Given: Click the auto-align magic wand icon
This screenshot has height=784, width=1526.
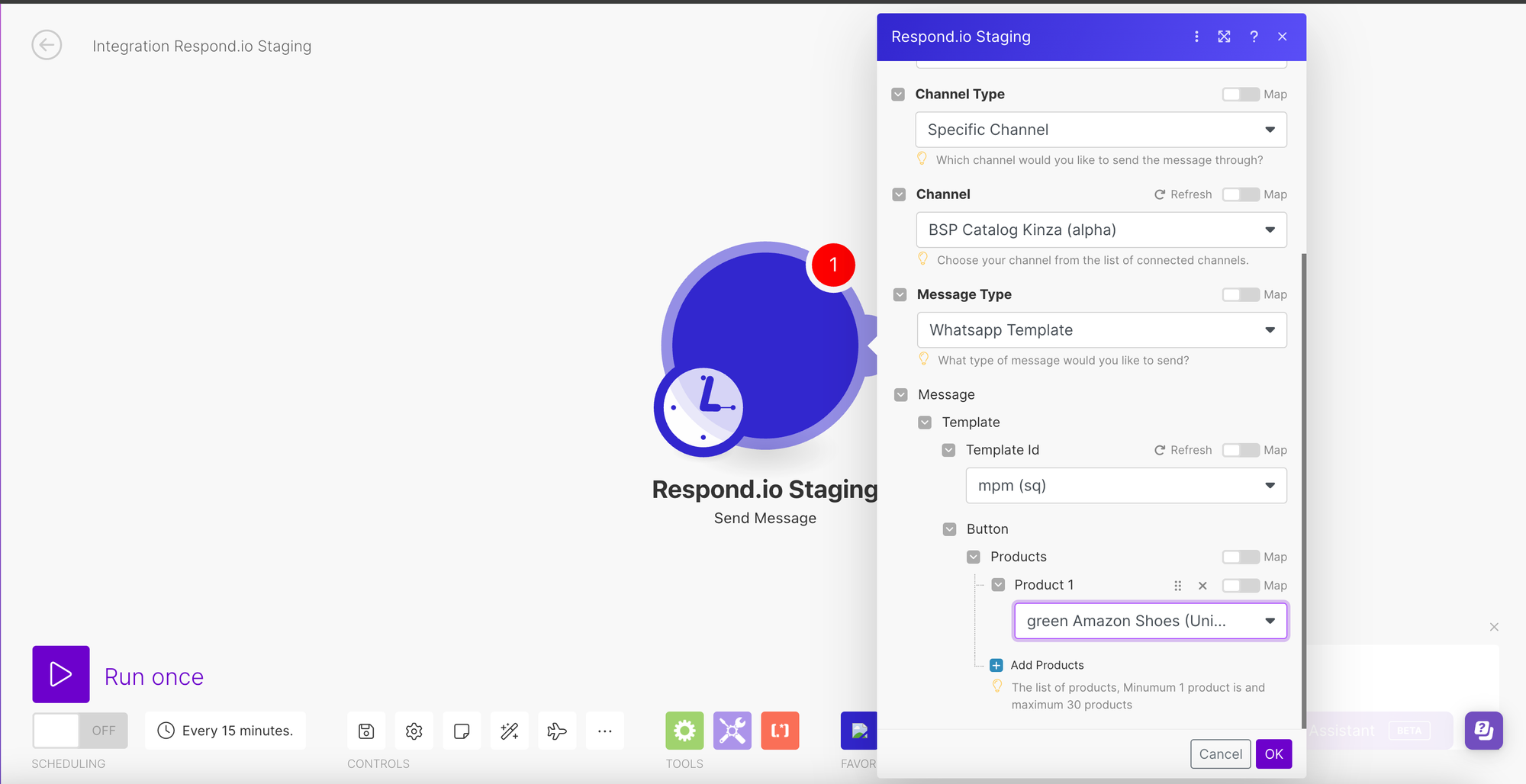Looking at the screenshot, I should (x=510, y=731).
